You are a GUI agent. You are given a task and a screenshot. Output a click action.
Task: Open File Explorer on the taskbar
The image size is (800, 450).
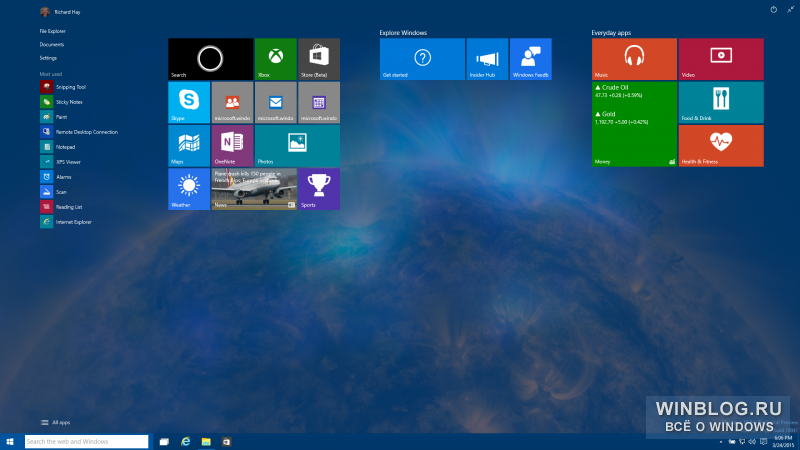(206, 442)
